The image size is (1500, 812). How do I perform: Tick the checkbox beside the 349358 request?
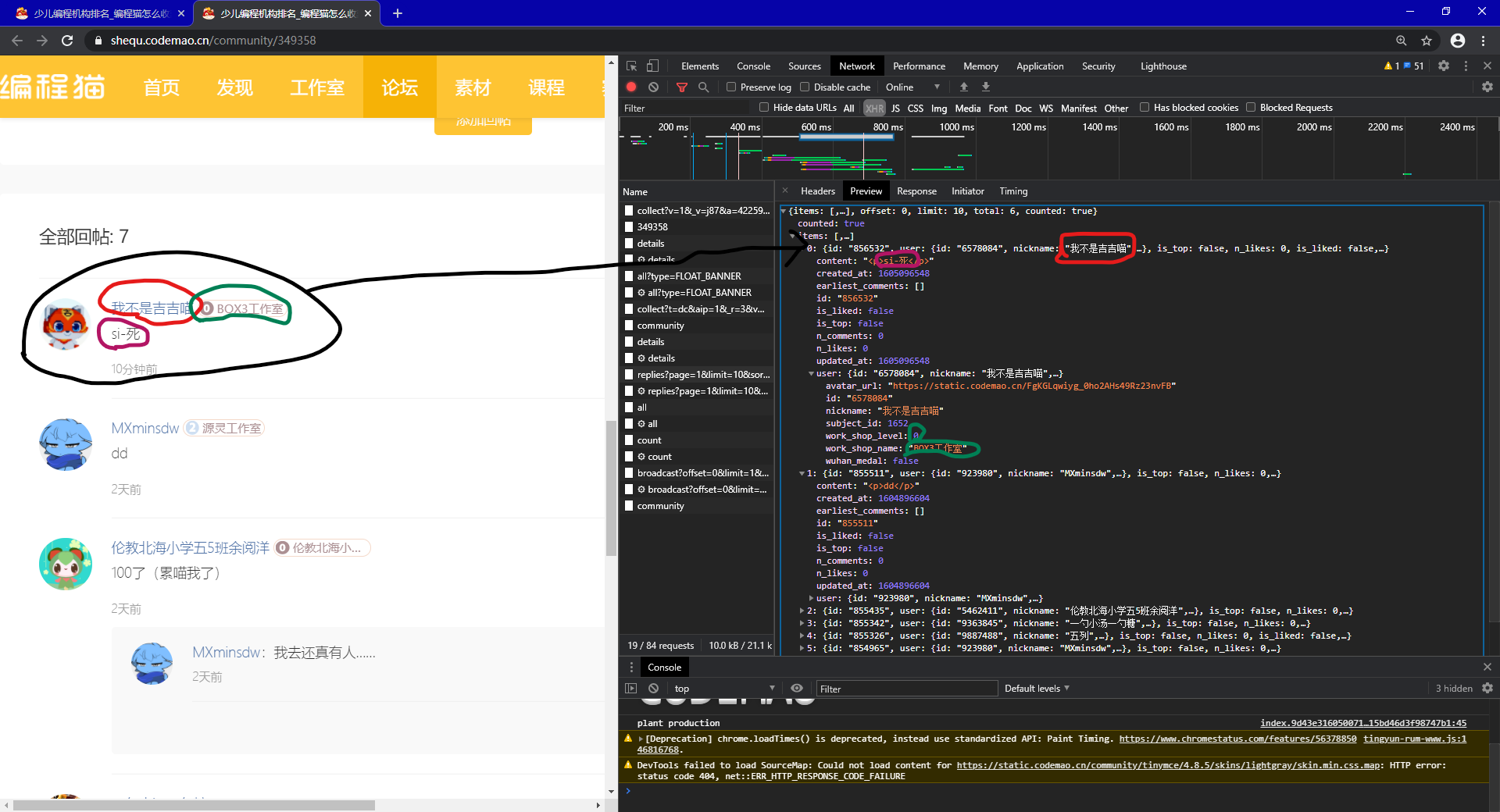click(629, 227)
